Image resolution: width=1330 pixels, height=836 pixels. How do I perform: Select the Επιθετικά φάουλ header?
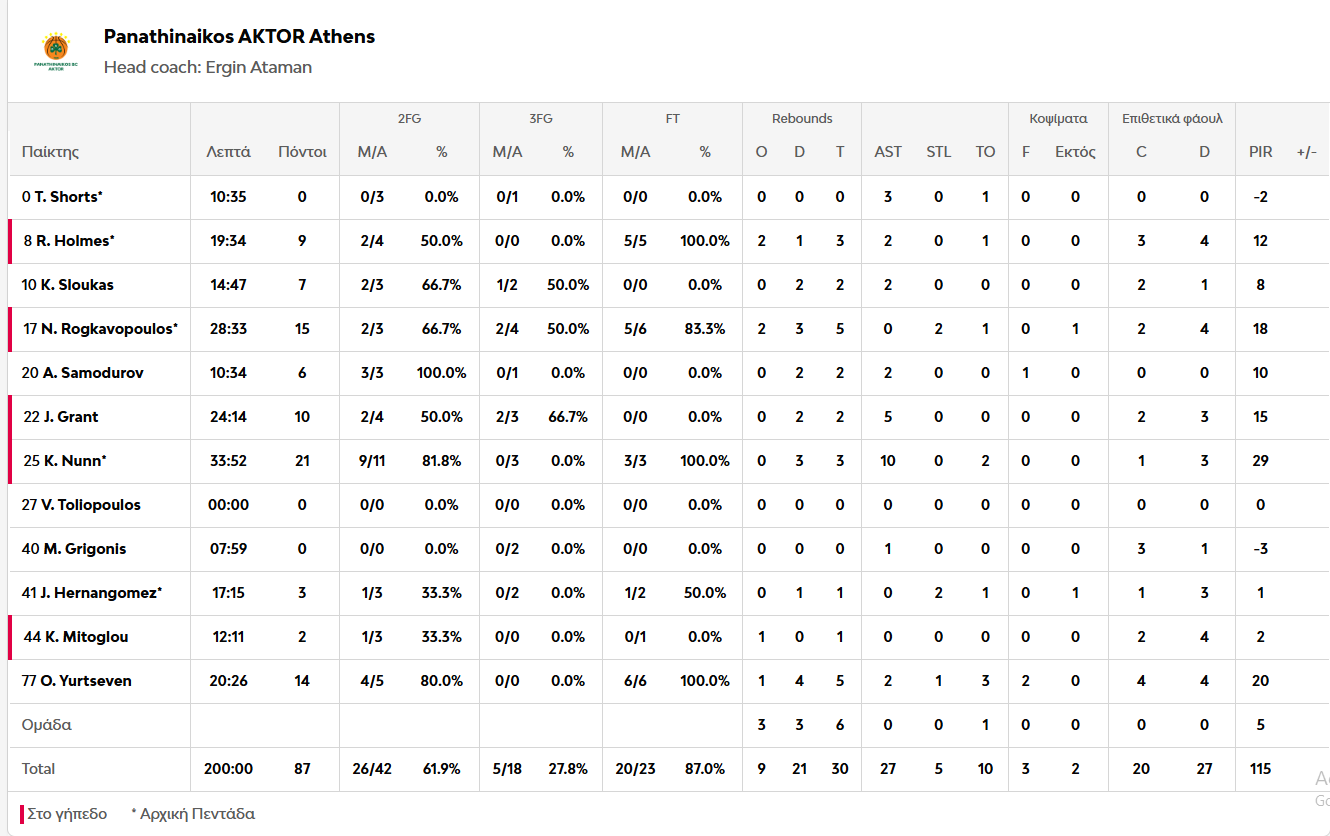pos(1172,119)
